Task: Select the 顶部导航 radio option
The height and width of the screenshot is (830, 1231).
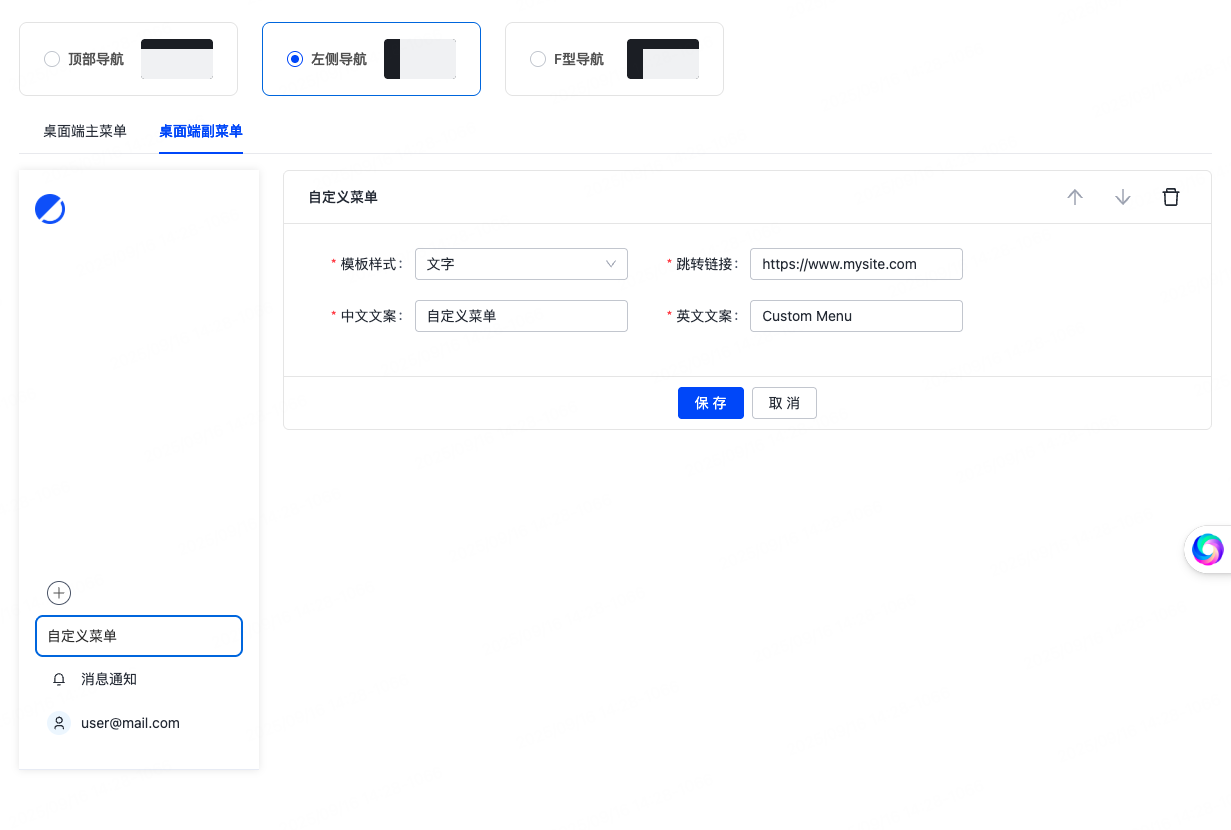Action: tap(52, 59)
